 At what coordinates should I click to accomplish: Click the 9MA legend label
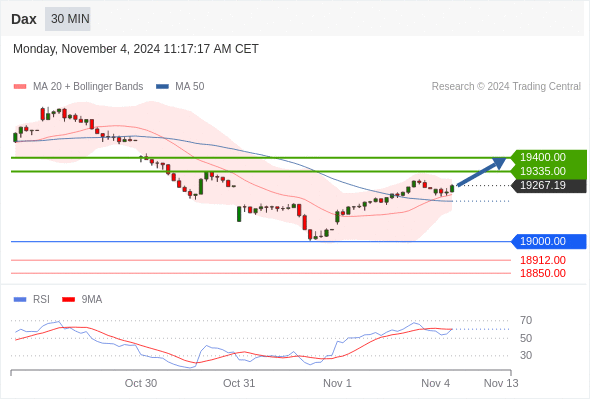pyautogui.click(x=92, y=300)
